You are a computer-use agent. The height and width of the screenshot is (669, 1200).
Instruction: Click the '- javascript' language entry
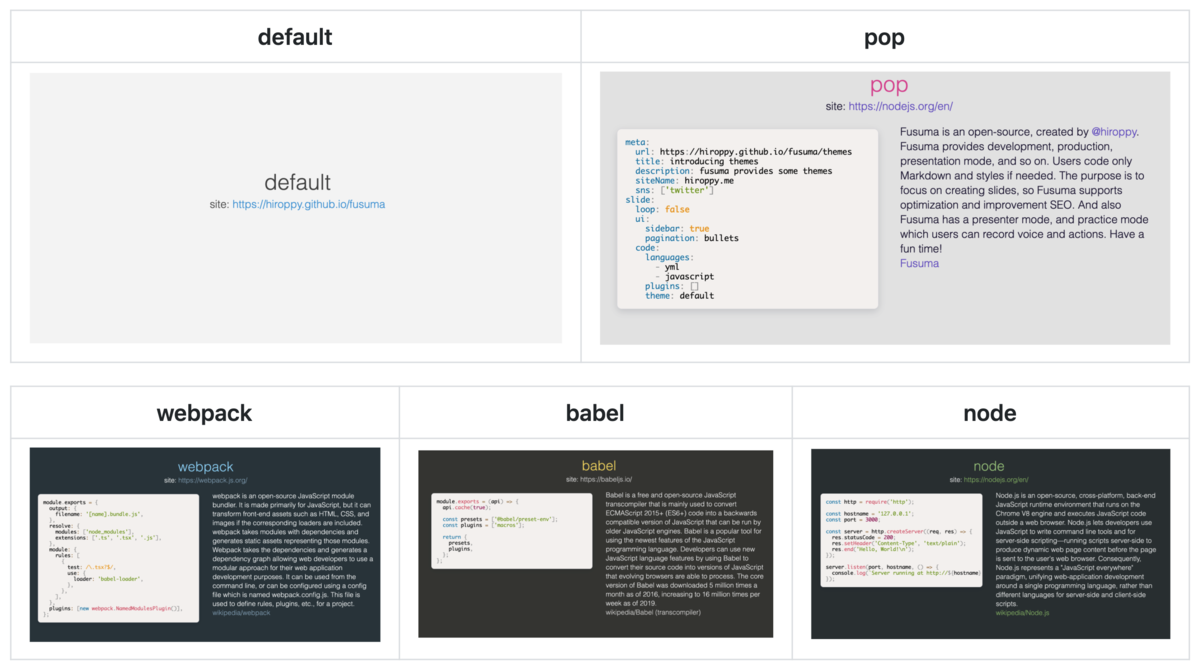coord(684,277)
